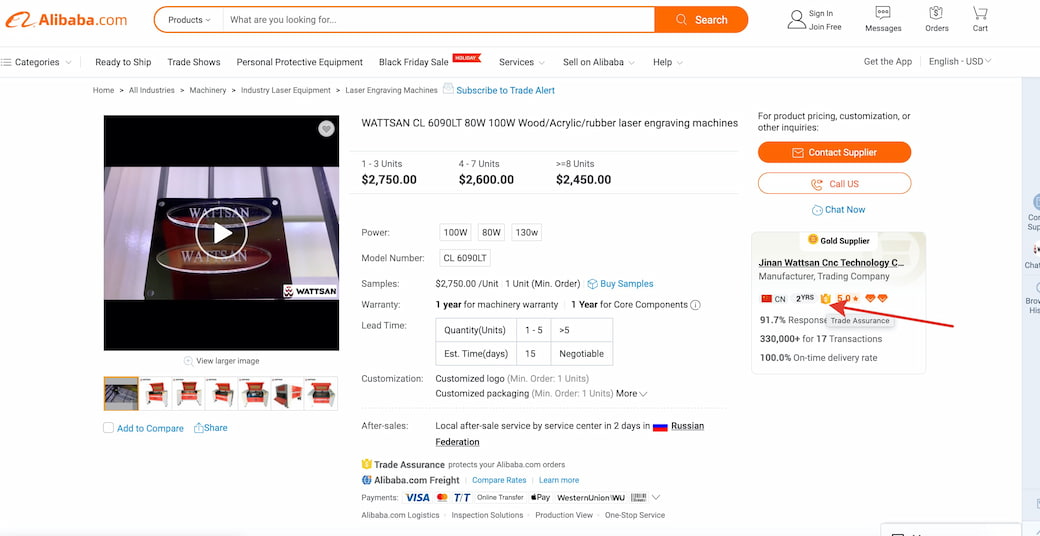Open the Ready to Ship tab
The image size is (1040, 536).
123,62
